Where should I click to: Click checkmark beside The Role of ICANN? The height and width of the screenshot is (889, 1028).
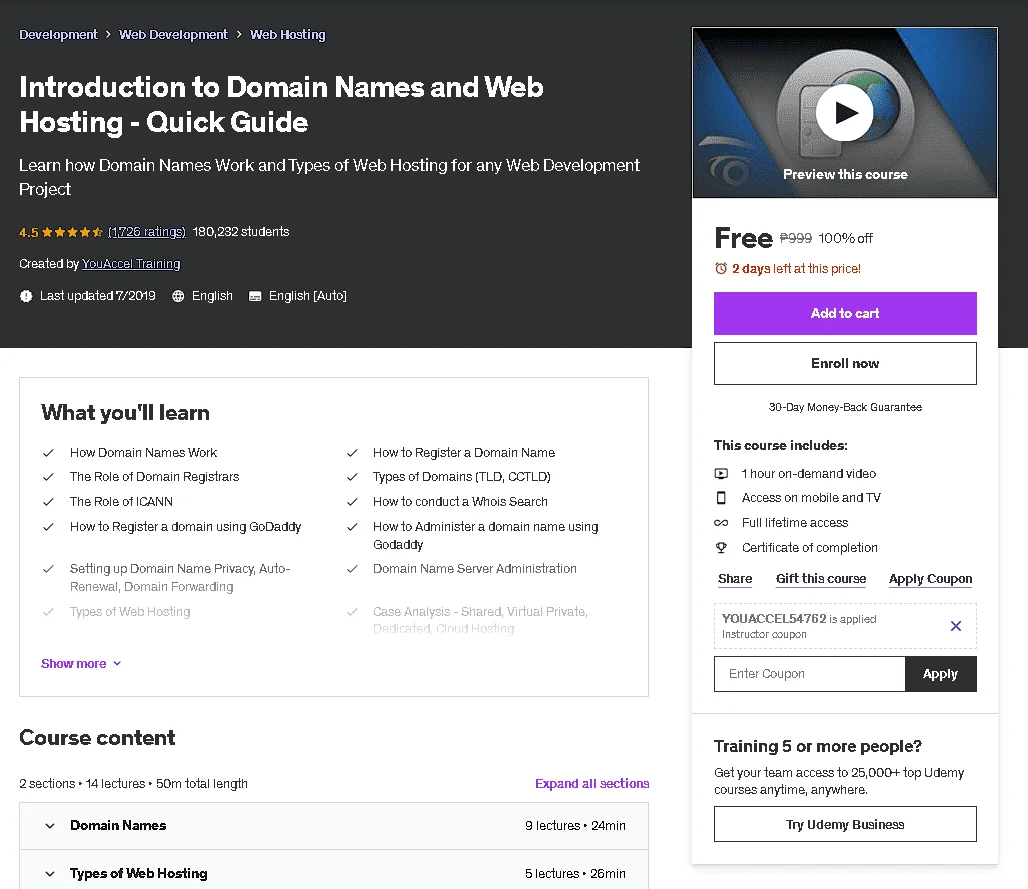click(x=48, y=502)
